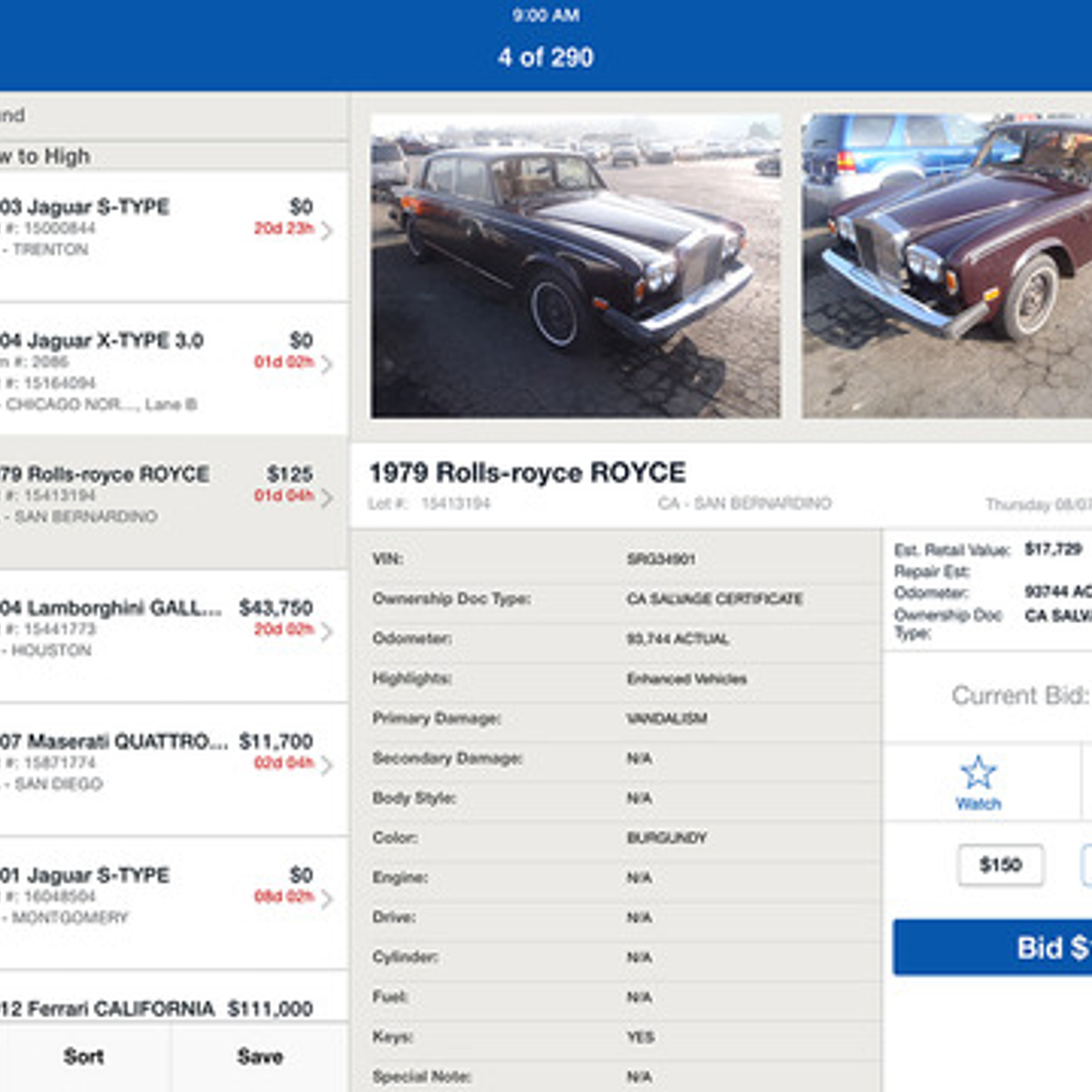1092x1092 pixels.
Task: Open the 04 Lamborghini GALL... row chevron
Action: pos(327,632)
